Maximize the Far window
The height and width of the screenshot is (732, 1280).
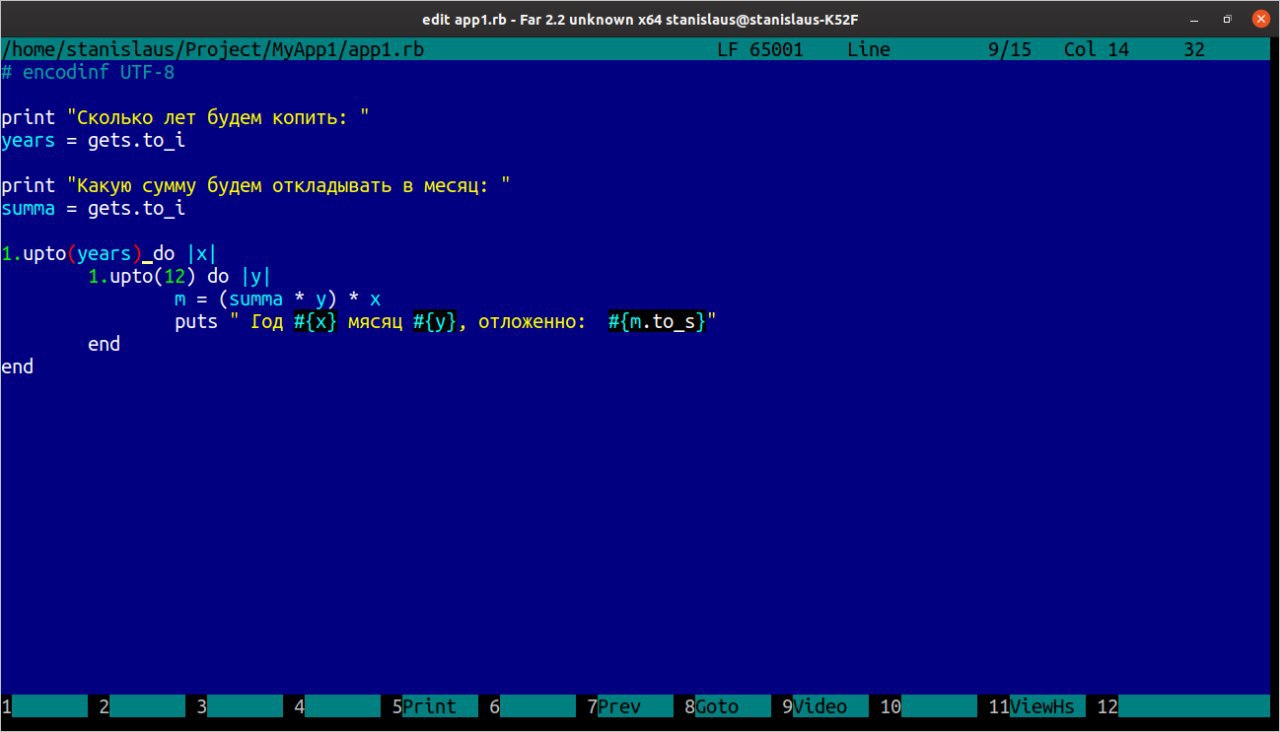[1226, 19]
